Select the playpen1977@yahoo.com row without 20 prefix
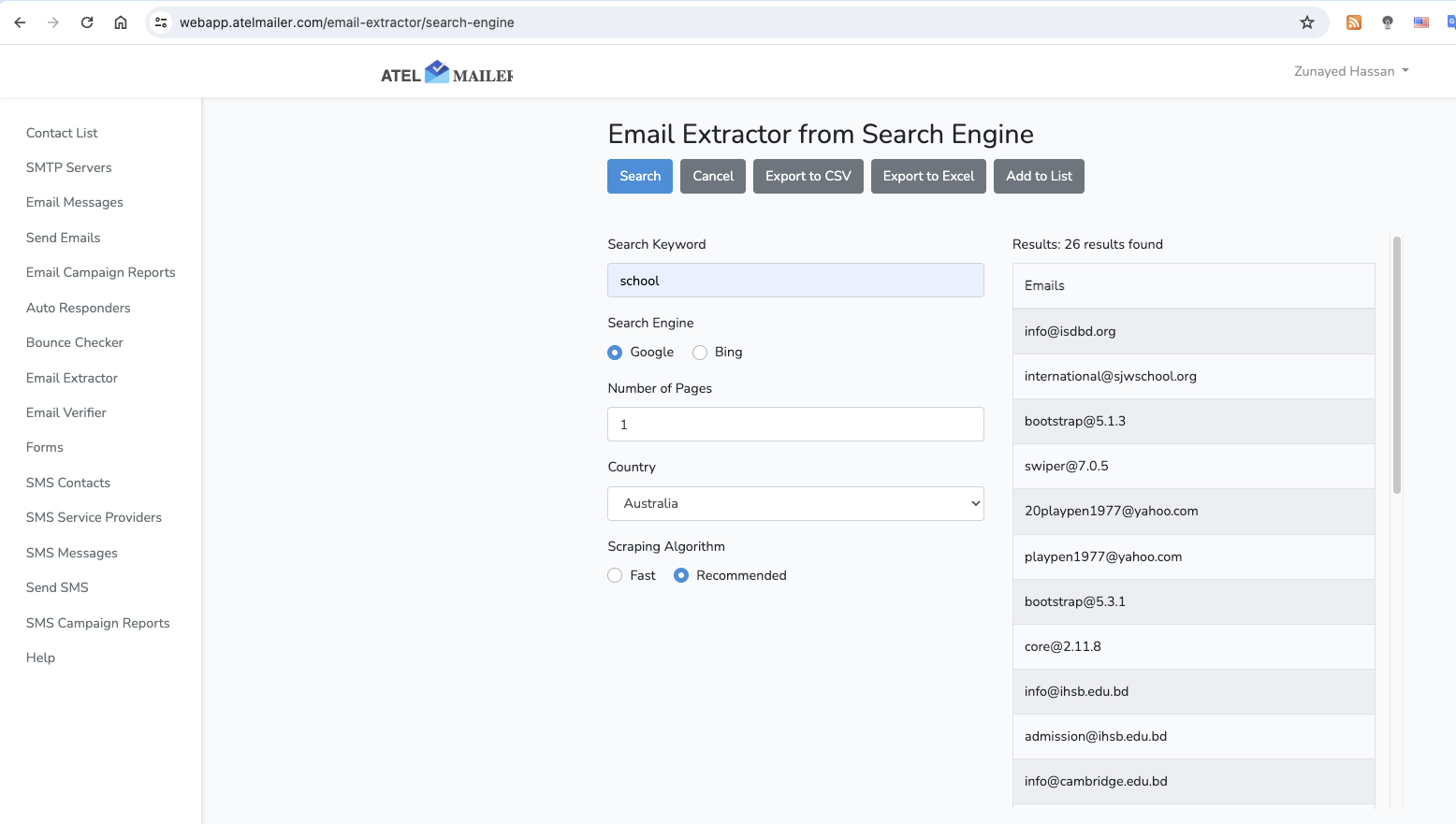 coord(1193,557)
